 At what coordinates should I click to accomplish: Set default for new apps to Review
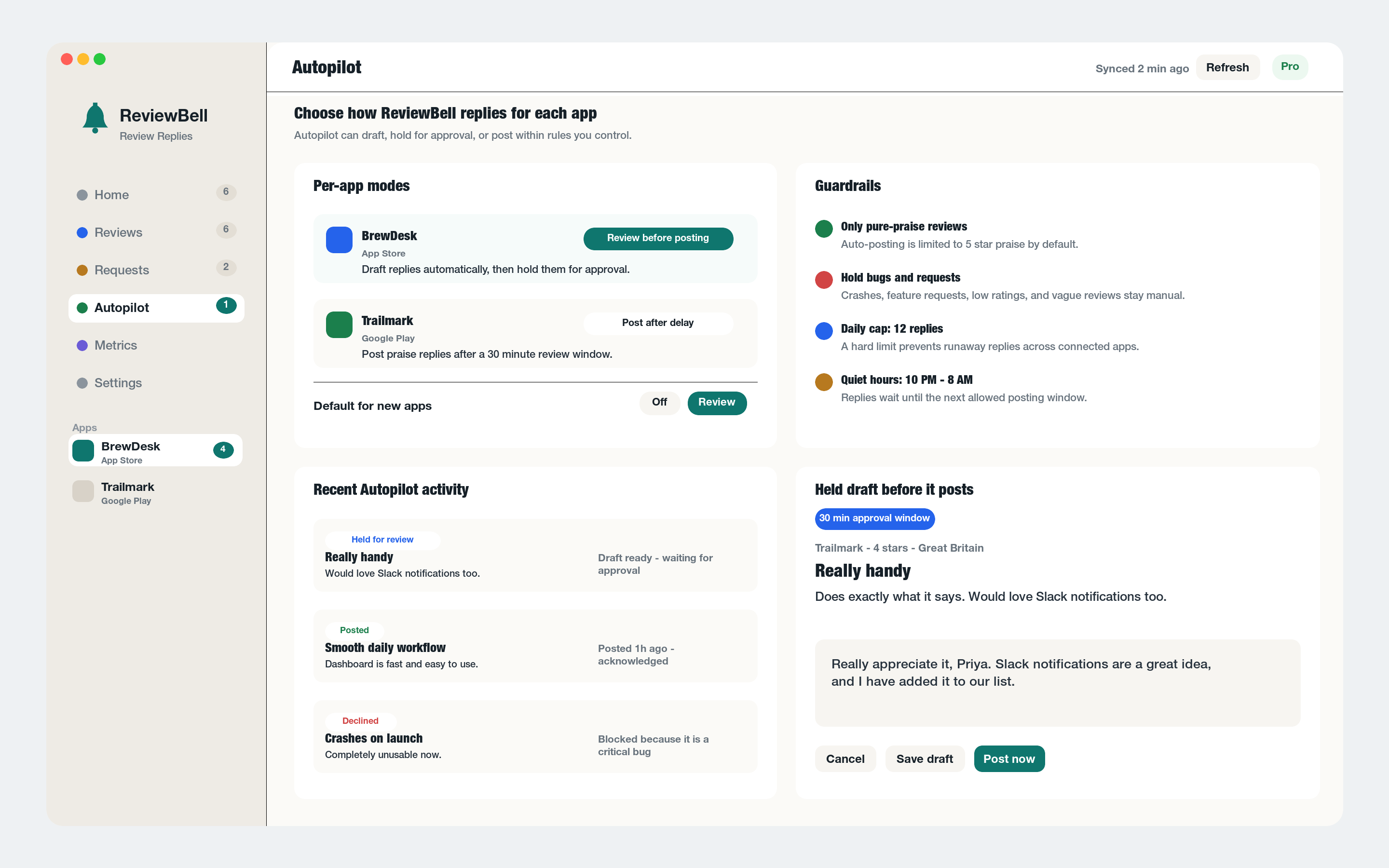point(717,403)
